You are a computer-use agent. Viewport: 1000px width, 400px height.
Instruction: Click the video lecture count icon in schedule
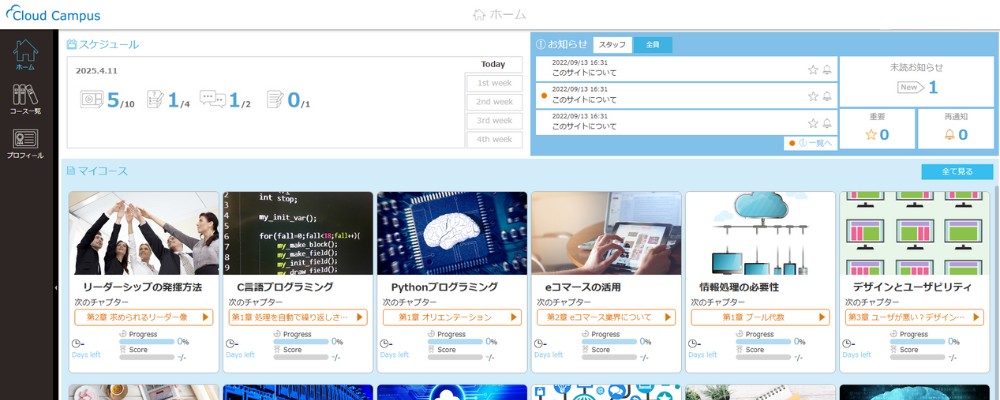point(92,99)
